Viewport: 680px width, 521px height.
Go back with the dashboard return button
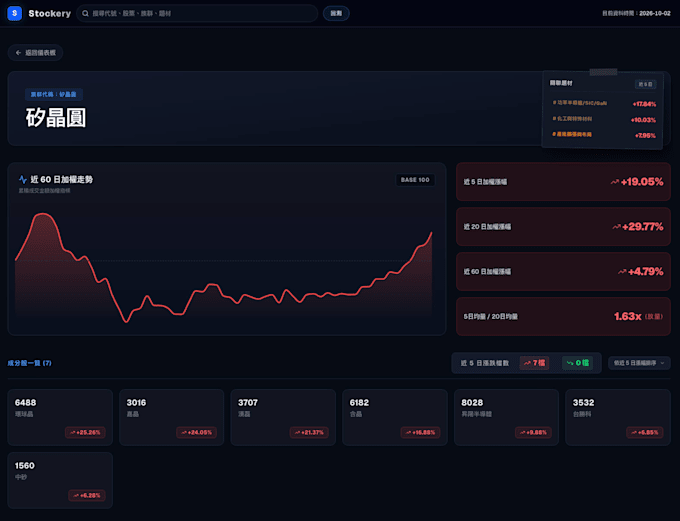[x=36, y=52]
